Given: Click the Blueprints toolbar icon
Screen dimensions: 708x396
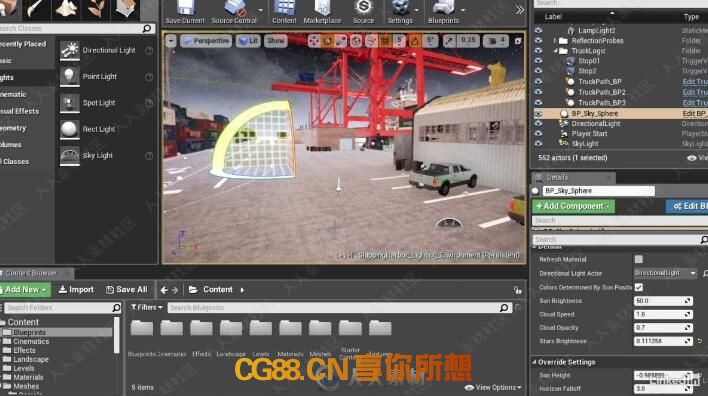Looking at the screenshot, I should [x=443, y=8].
